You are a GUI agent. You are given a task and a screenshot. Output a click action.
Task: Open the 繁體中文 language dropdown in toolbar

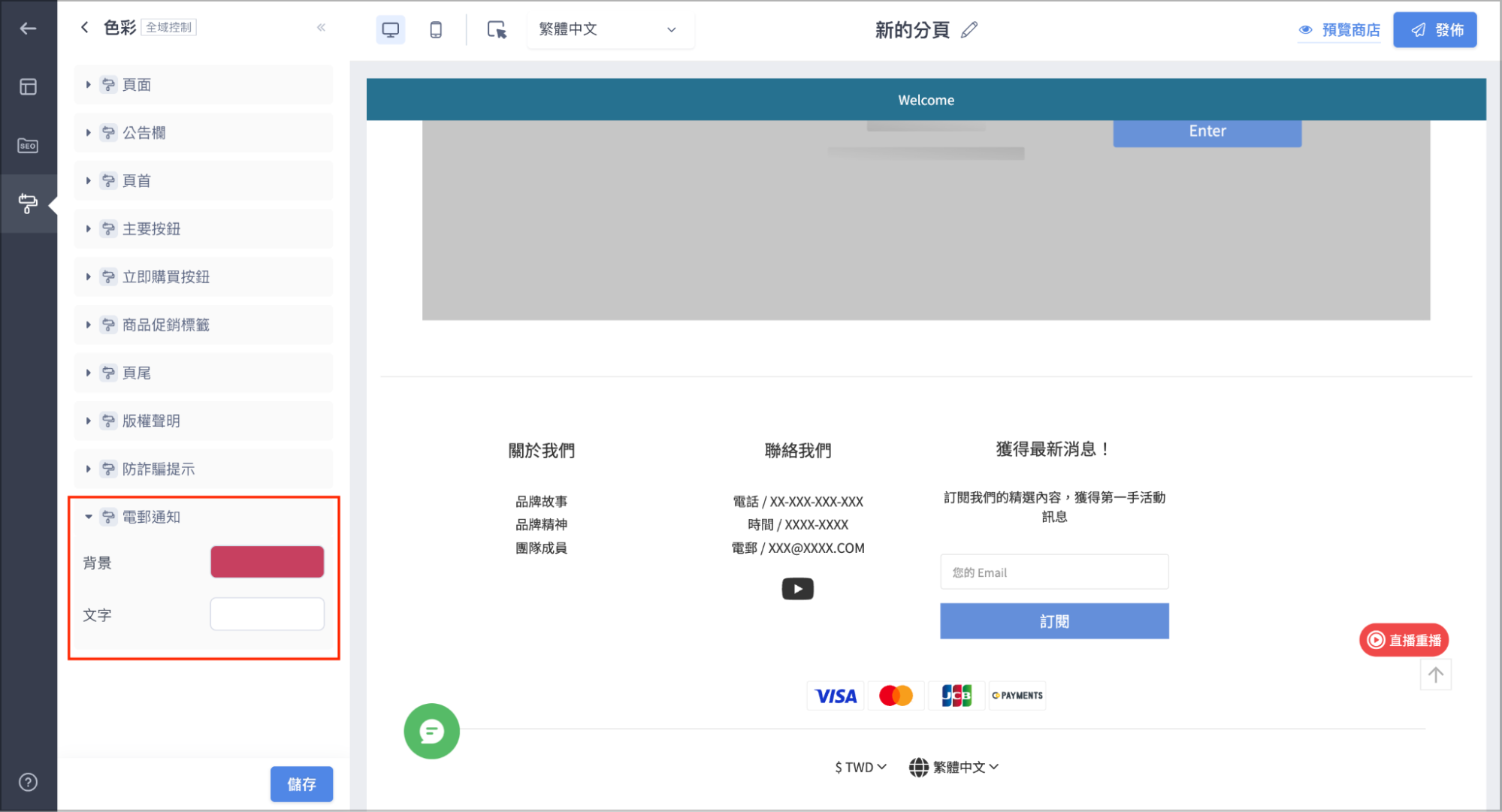(x=610, y=29)
